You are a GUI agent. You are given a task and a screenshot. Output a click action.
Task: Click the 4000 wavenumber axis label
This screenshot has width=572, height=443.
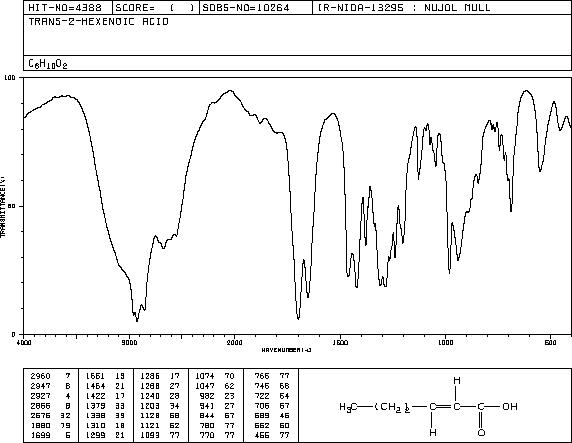point(24,342)
